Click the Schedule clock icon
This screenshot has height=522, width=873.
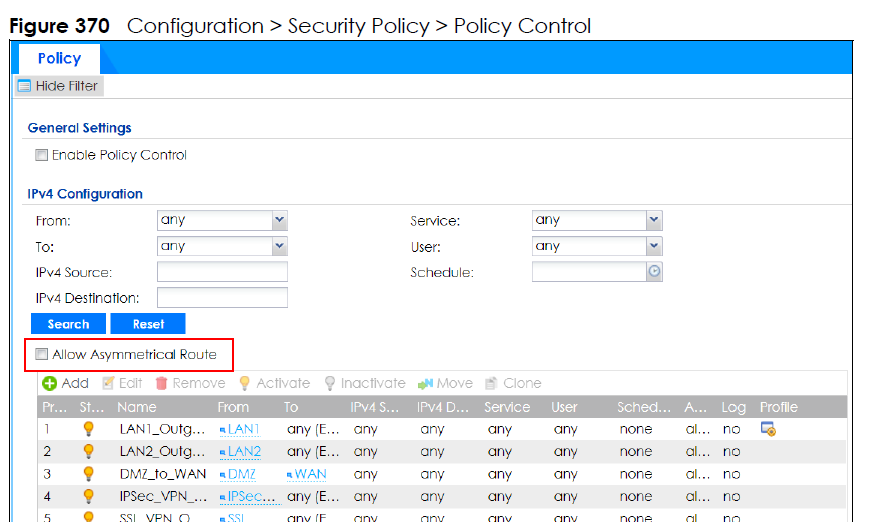point(654,272)
